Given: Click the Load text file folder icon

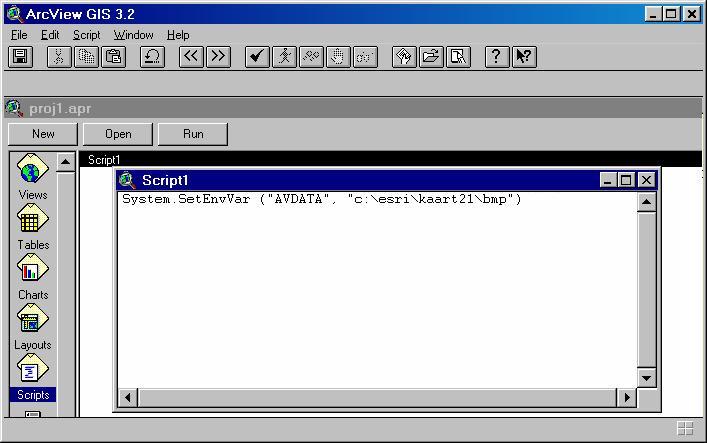Looking at the screenshot, I should (x=431, y=57).
